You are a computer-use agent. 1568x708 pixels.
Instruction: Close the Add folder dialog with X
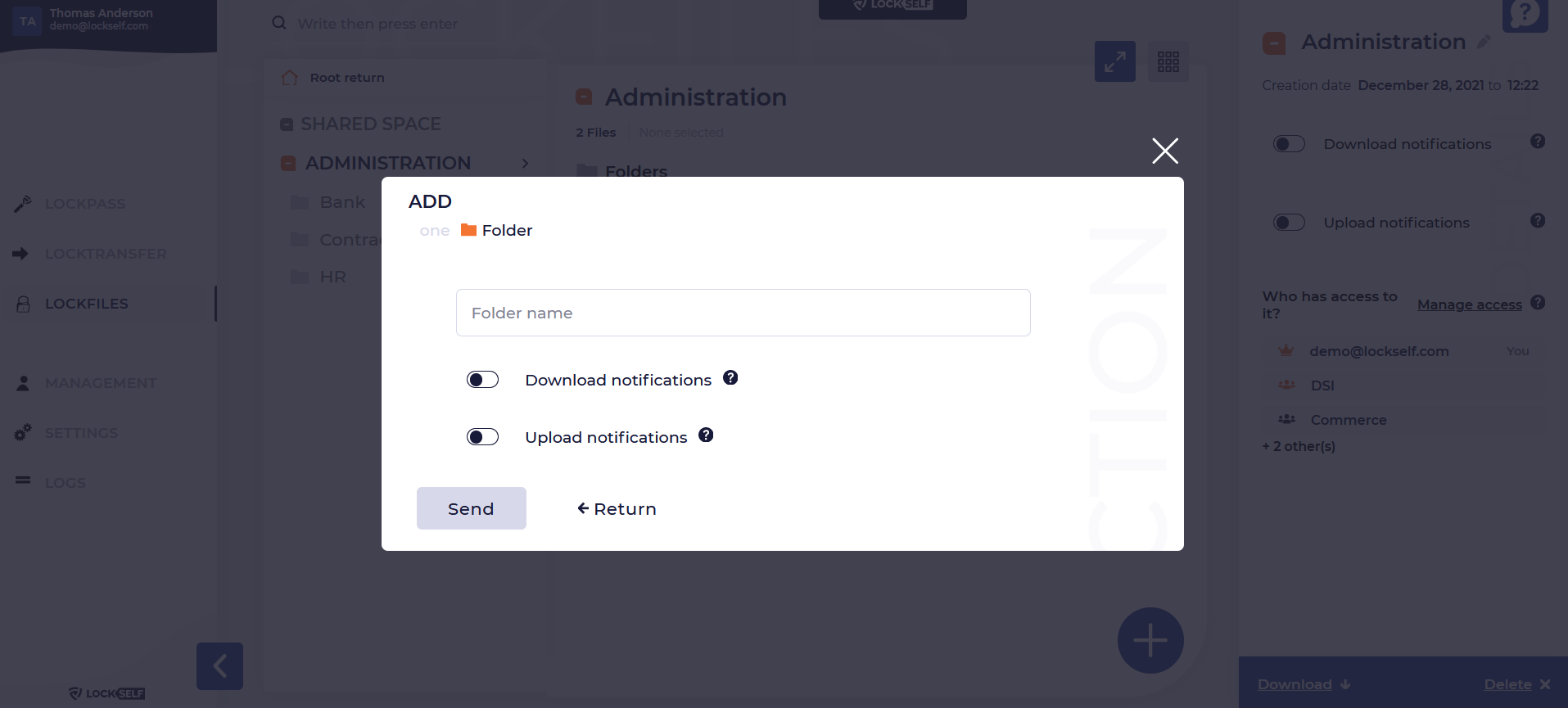(x=1165, y=151)
